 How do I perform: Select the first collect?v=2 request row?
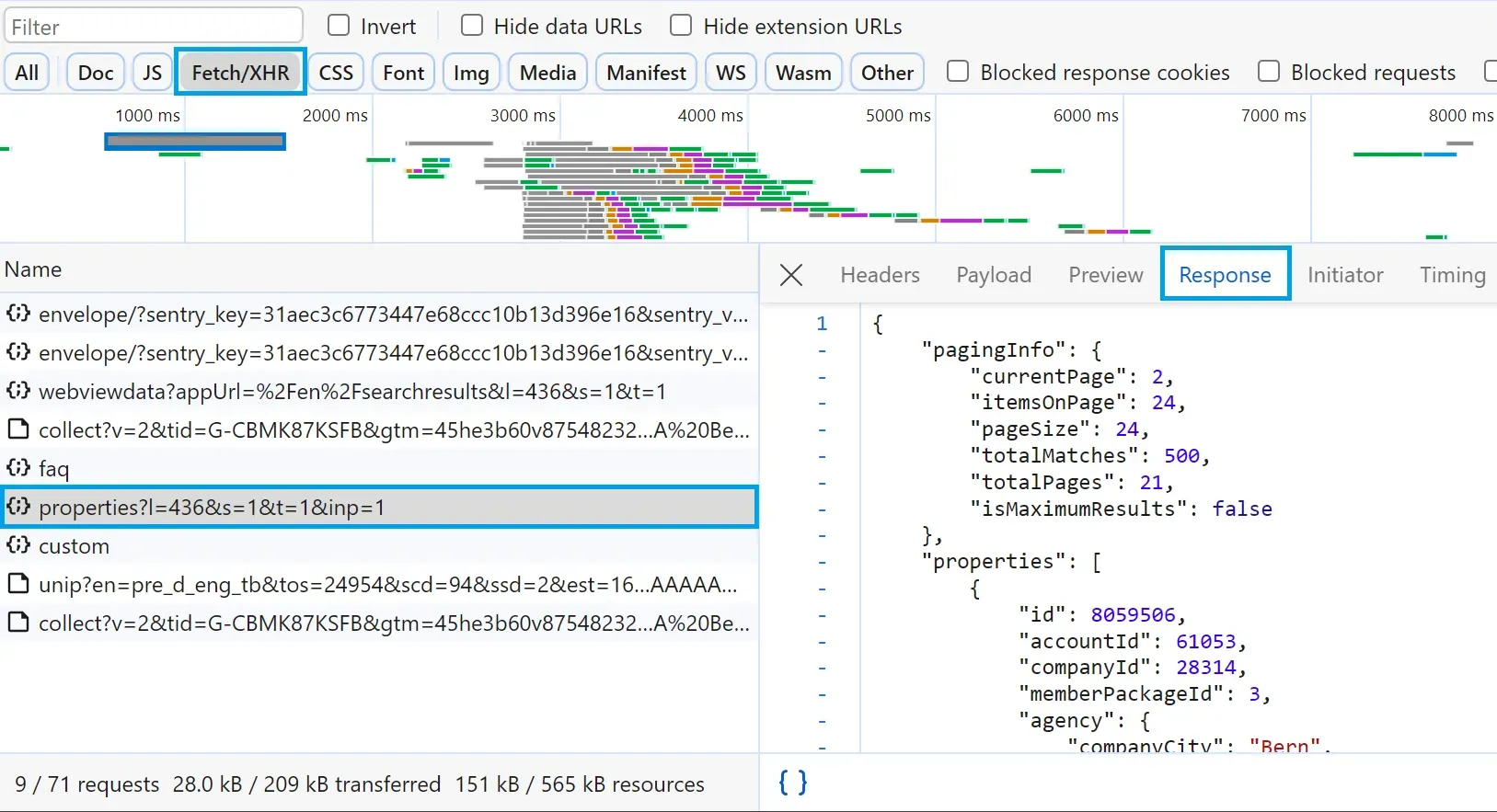(x=379, y=429)
